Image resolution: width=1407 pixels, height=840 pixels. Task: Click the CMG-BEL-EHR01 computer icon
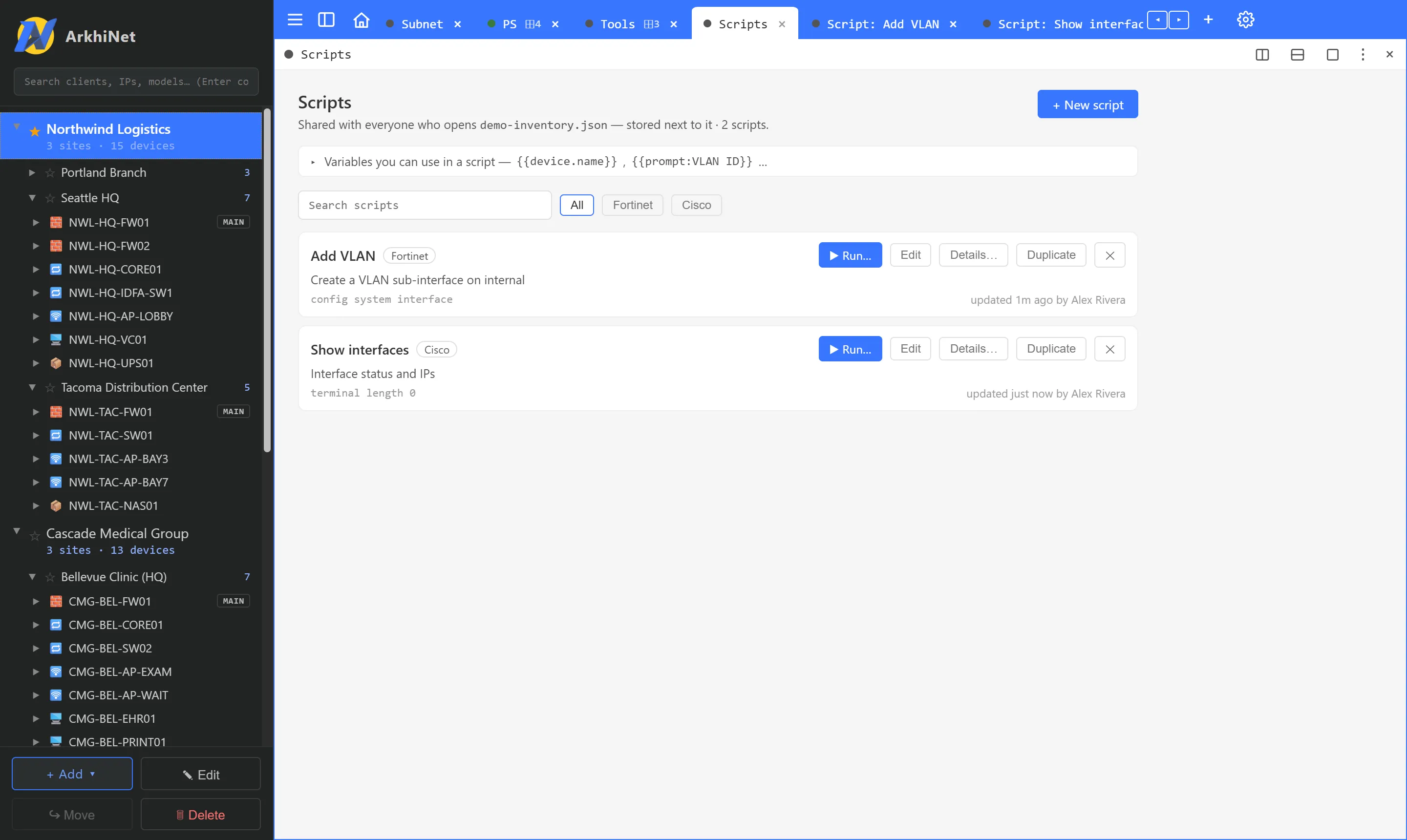56,719
